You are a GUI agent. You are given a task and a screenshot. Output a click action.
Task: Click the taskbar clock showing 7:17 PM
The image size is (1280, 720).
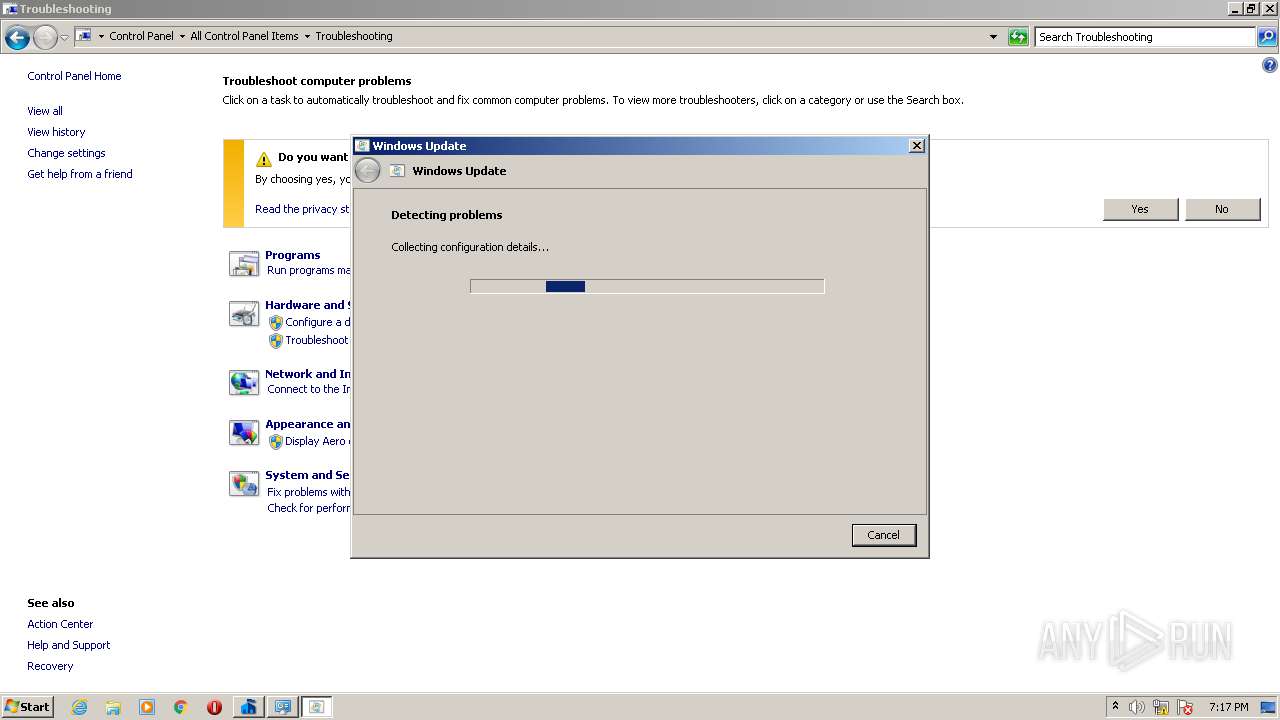tap(1228, 707)
